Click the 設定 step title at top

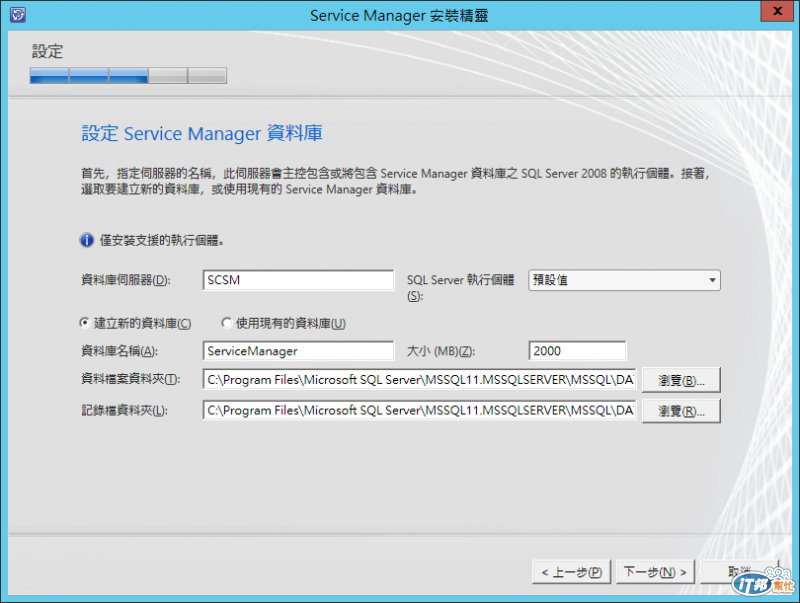[x=47, y=52]
